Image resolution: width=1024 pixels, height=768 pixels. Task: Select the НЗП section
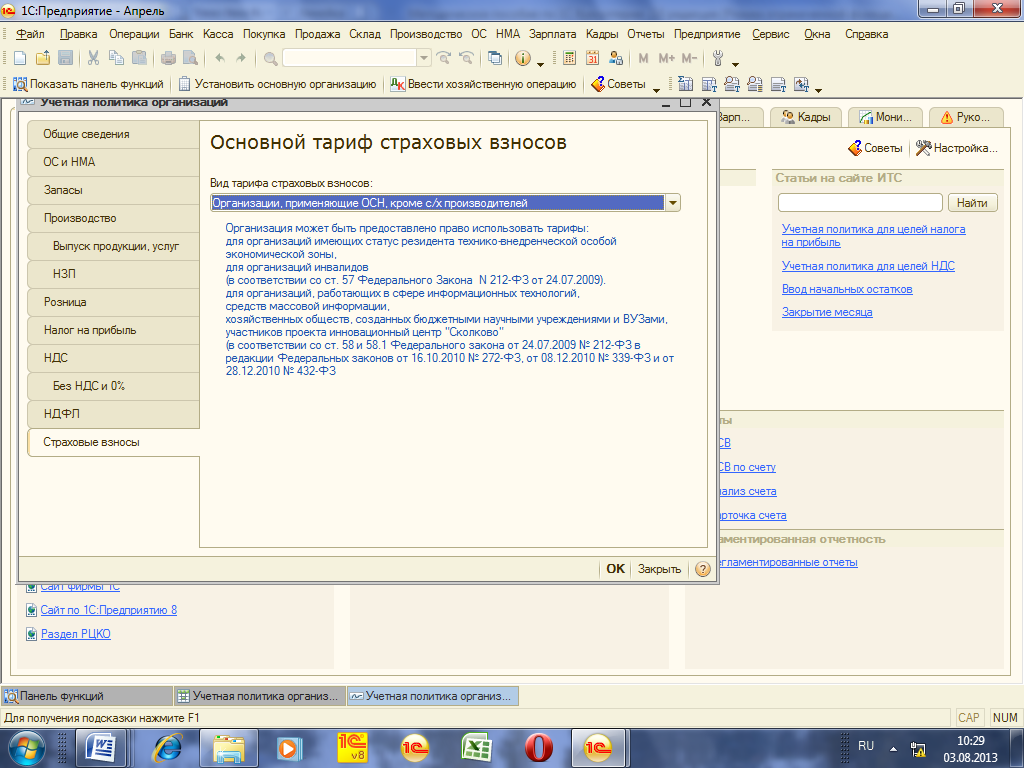pyautogui.click(x=113, y=274)
